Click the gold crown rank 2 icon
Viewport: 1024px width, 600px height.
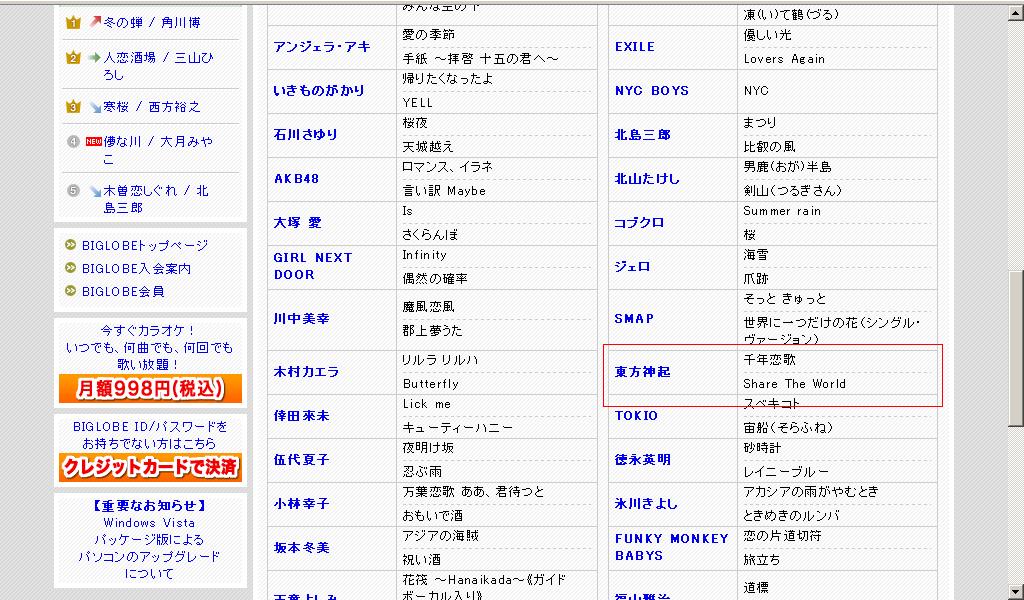pyautogui.click(x=72, y=58)
